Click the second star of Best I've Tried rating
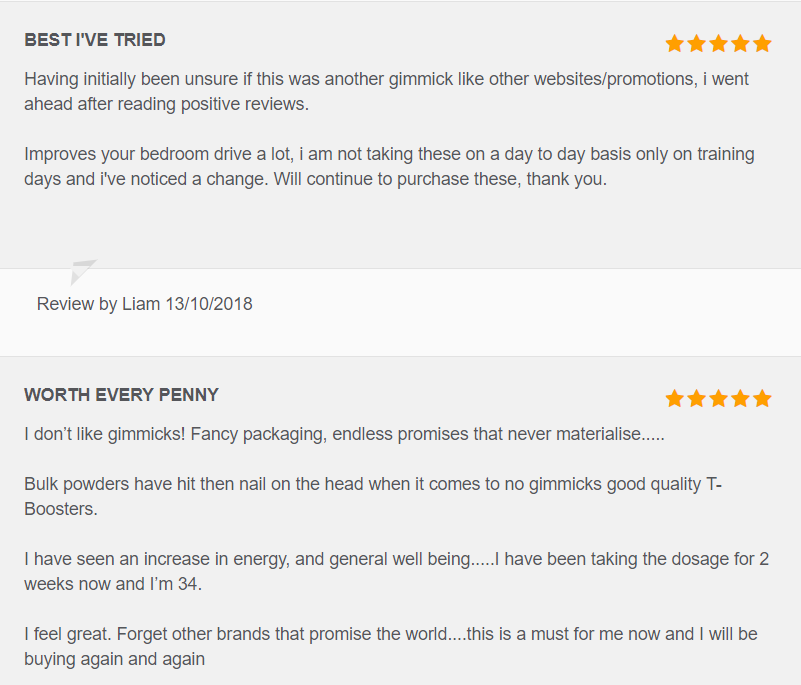This screenshot has height=685, width=801. 697,43
